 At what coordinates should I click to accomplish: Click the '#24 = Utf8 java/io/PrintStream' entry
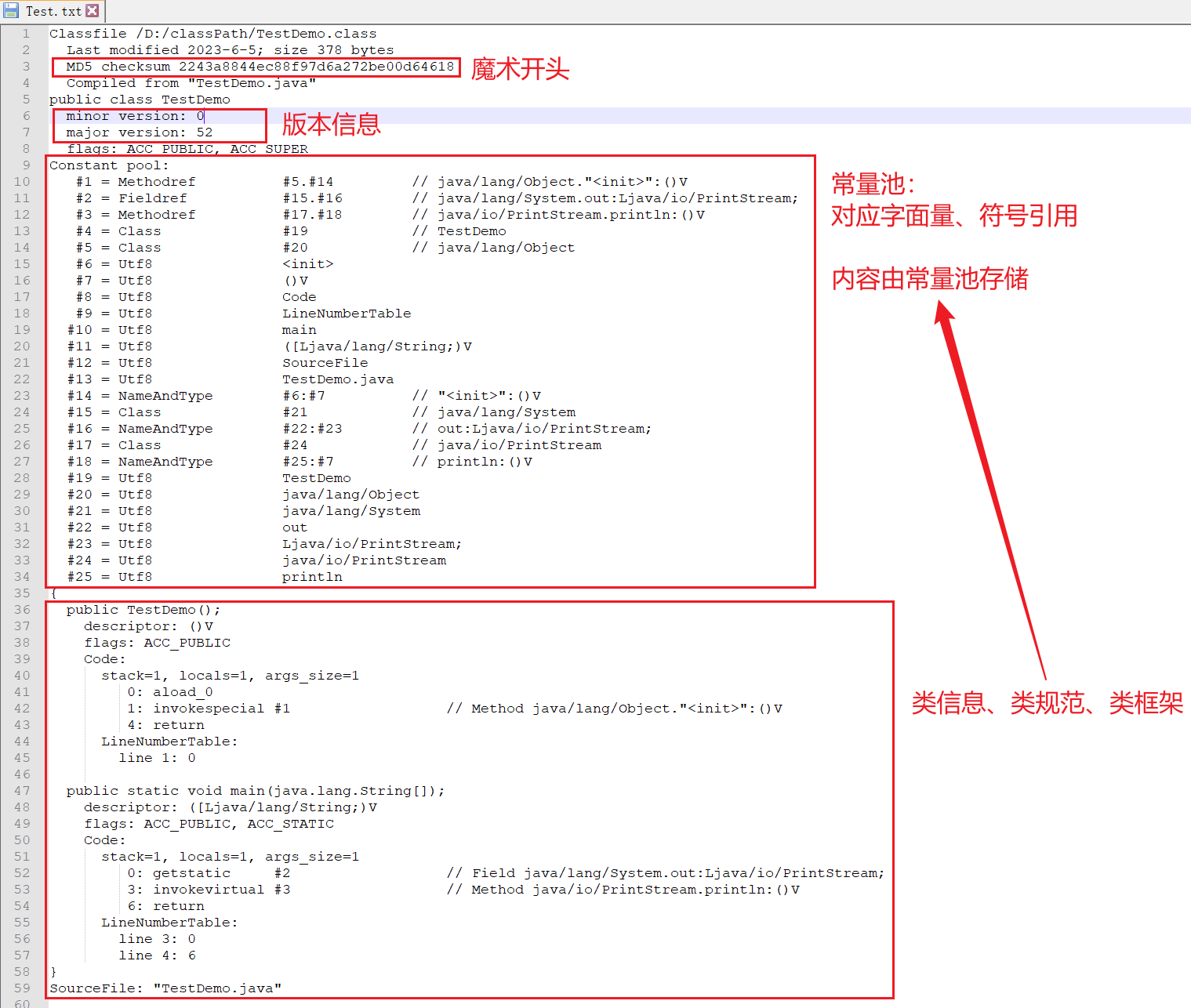pyautogui.click(x=257, y=560)
